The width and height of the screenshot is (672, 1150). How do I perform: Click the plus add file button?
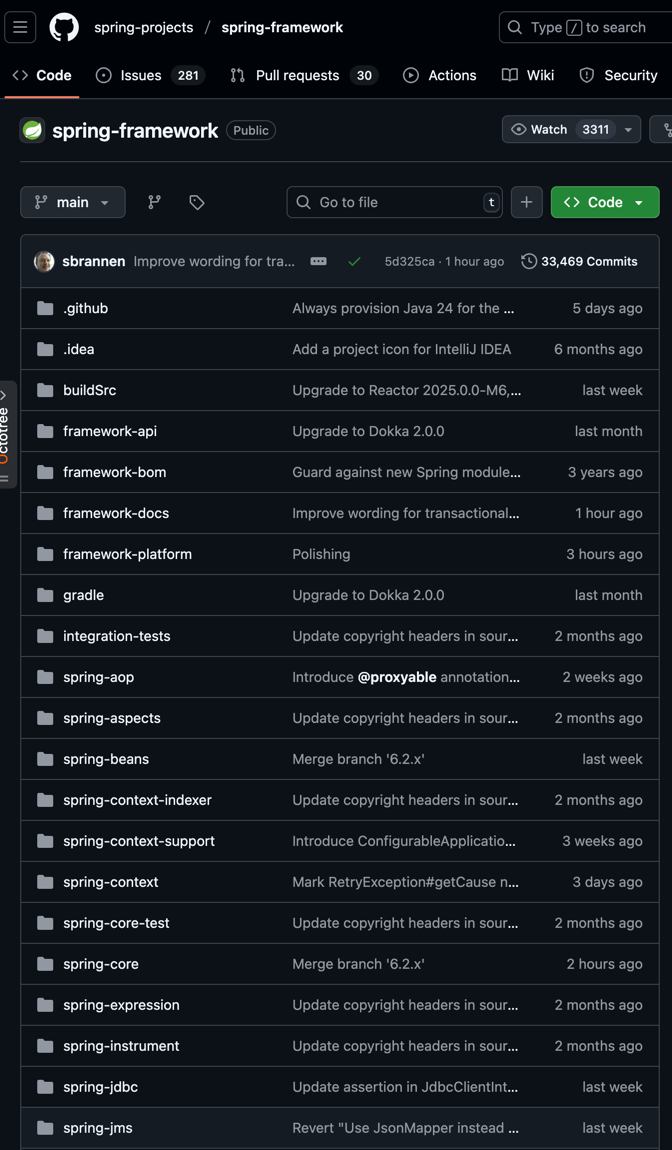tap(526, 202)
